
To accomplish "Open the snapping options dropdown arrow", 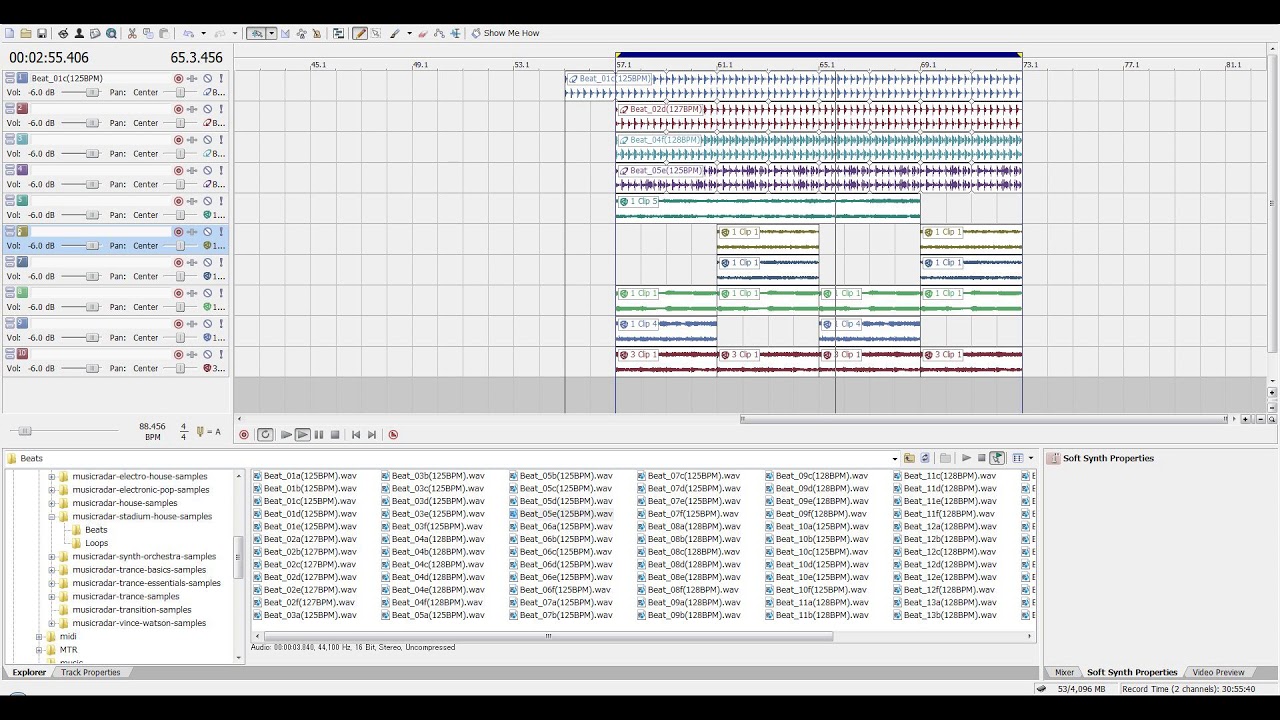I will 271,33.
